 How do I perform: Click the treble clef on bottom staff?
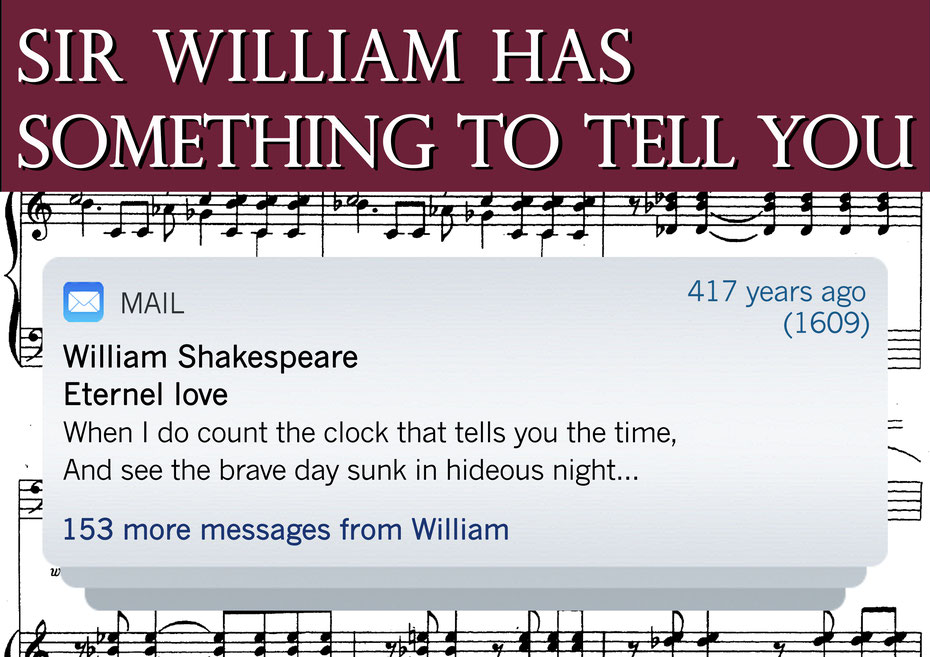(39, 640)
